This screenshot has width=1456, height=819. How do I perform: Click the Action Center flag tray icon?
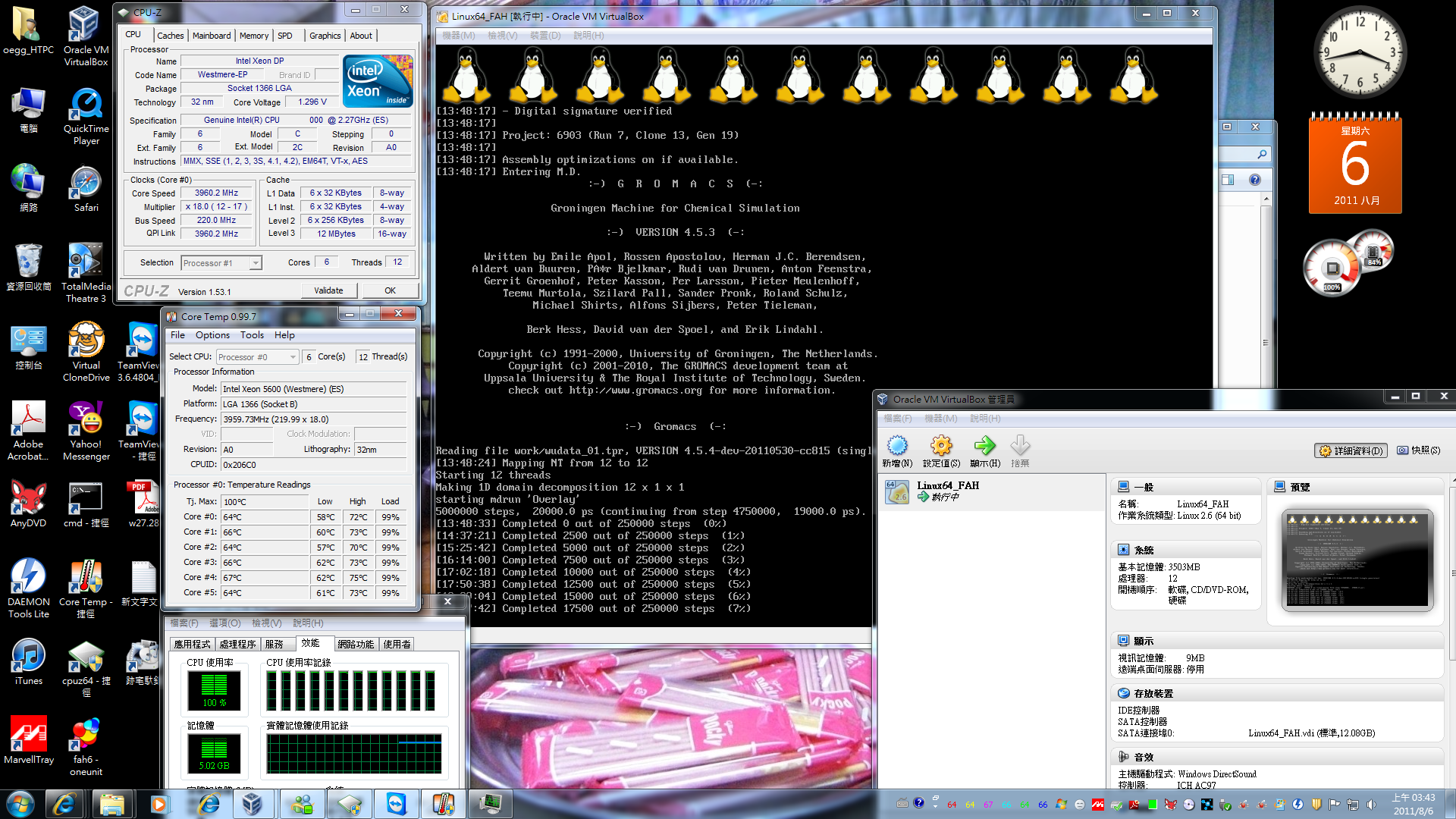[1334, 805]
